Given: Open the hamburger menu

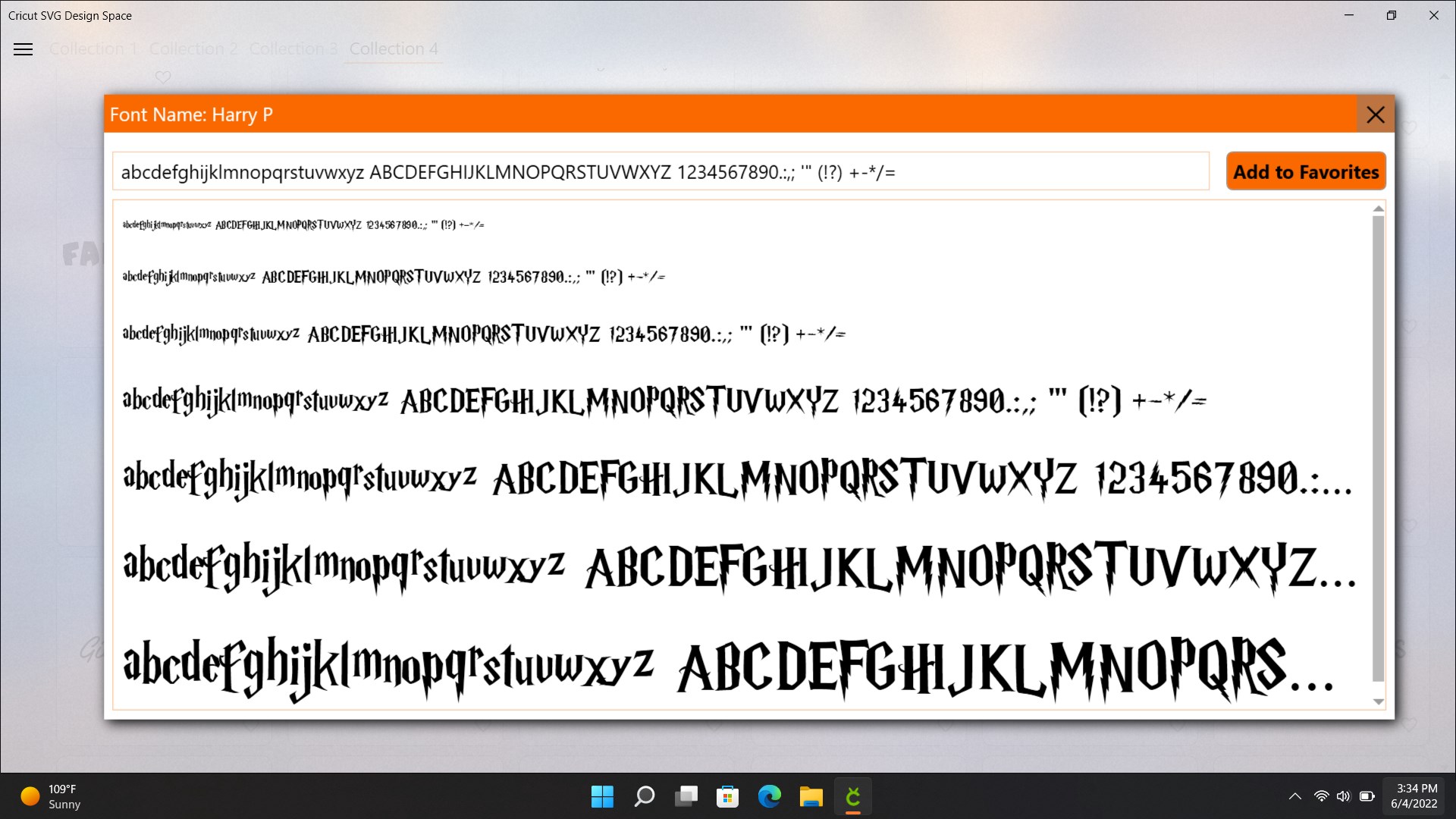Looking at the screenshot, I should [24, 49].
